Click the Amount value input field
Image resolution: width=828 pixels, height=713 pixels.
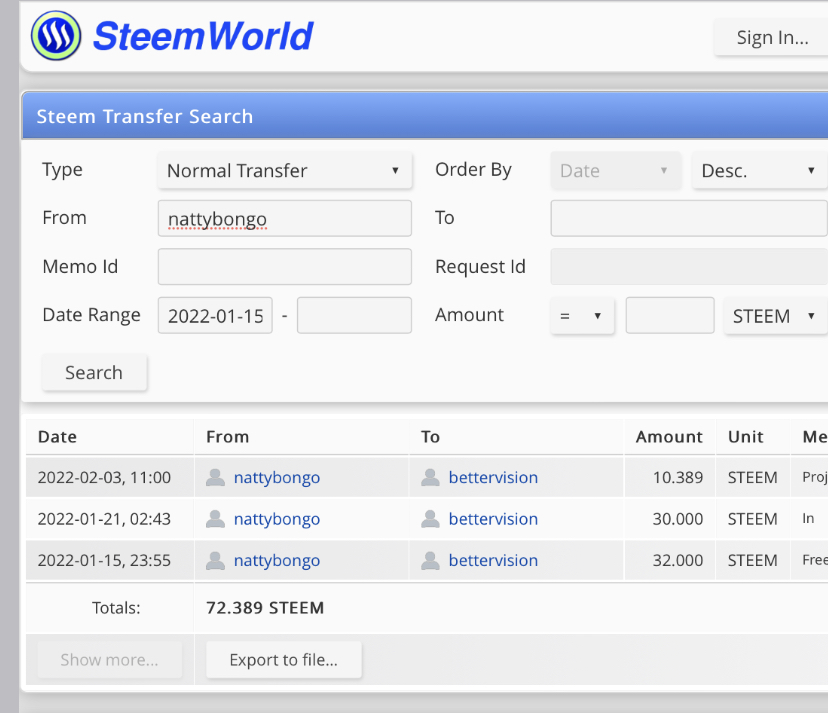pyautogui.click(x=670, y=315)
